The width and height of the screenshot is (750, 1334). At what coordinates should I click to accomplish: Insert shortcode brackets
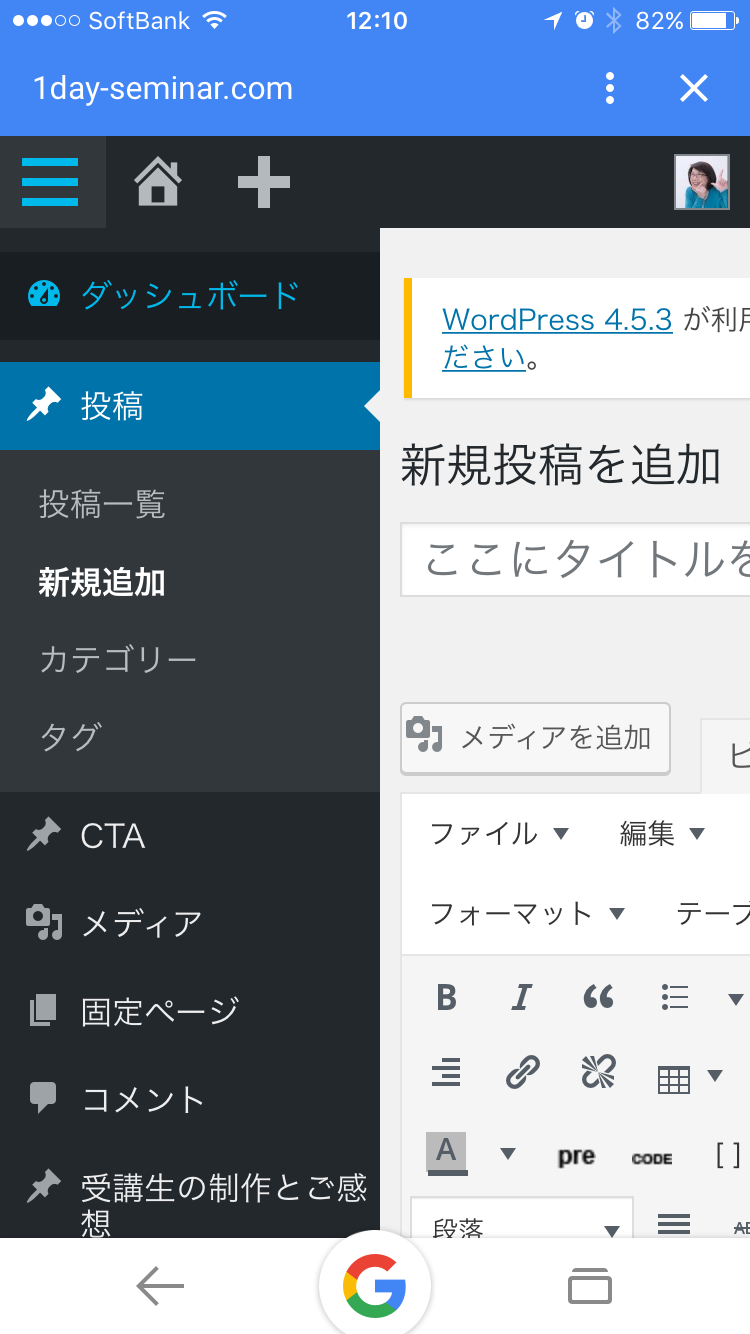(729, 1156)
